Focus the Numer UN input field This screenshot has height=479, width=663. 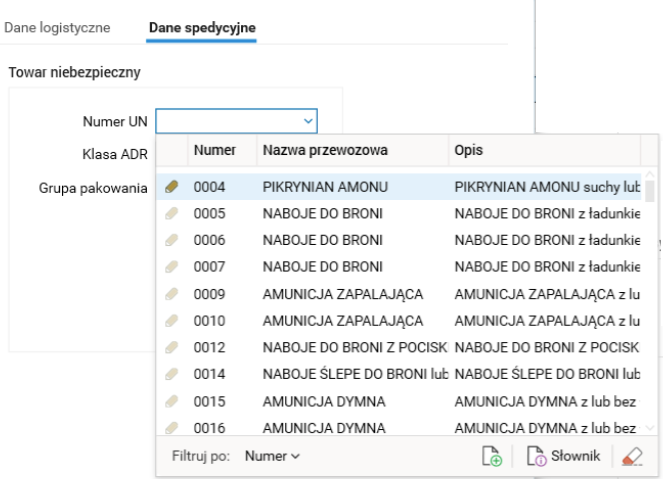(228, 121)
